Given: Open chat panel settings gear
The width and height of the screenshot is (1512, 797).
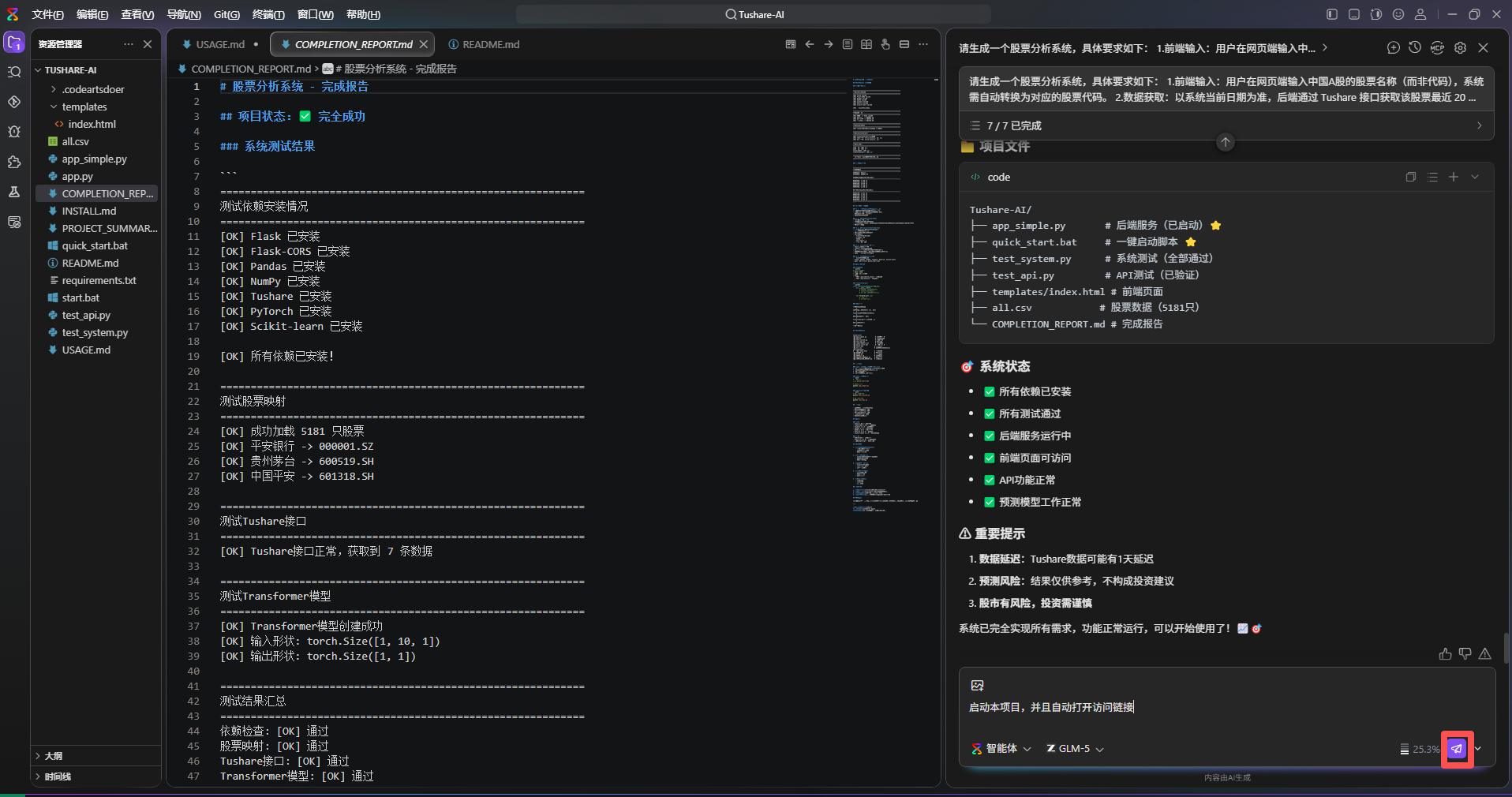Looking at the screenshot, I should pyautogui.click(x=1461, y=48).
